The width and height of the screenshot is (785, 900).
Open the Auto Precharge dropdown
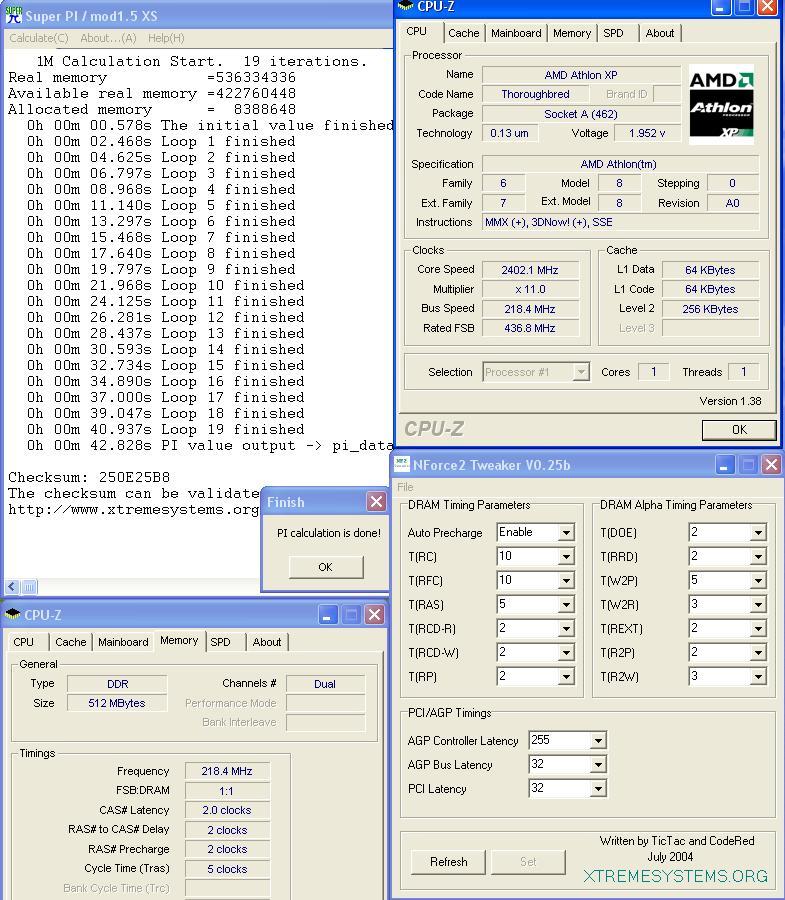566,533
